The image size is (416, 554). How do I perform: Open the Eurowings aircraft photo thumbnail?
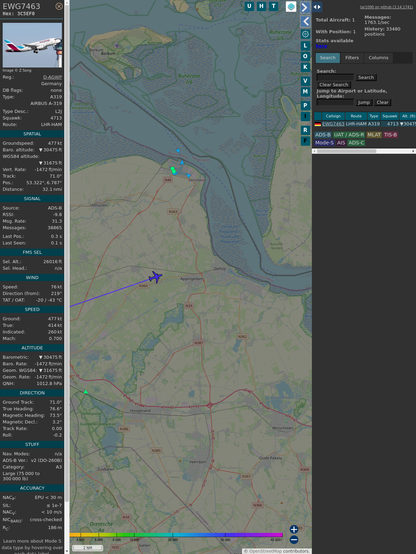tap(32, 45)
